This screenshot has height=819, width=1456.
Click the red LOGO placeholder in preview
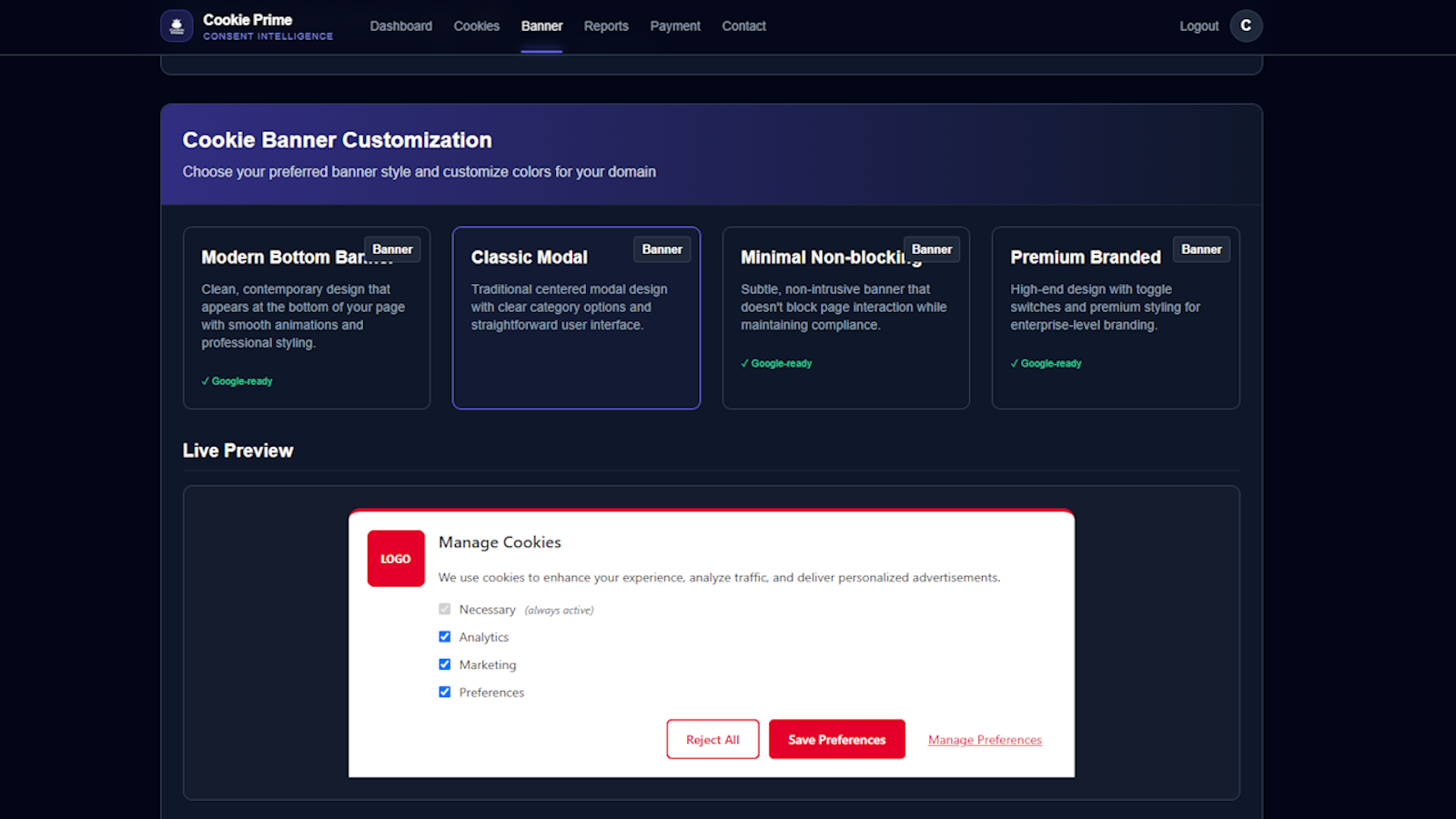tap(396, 559)
